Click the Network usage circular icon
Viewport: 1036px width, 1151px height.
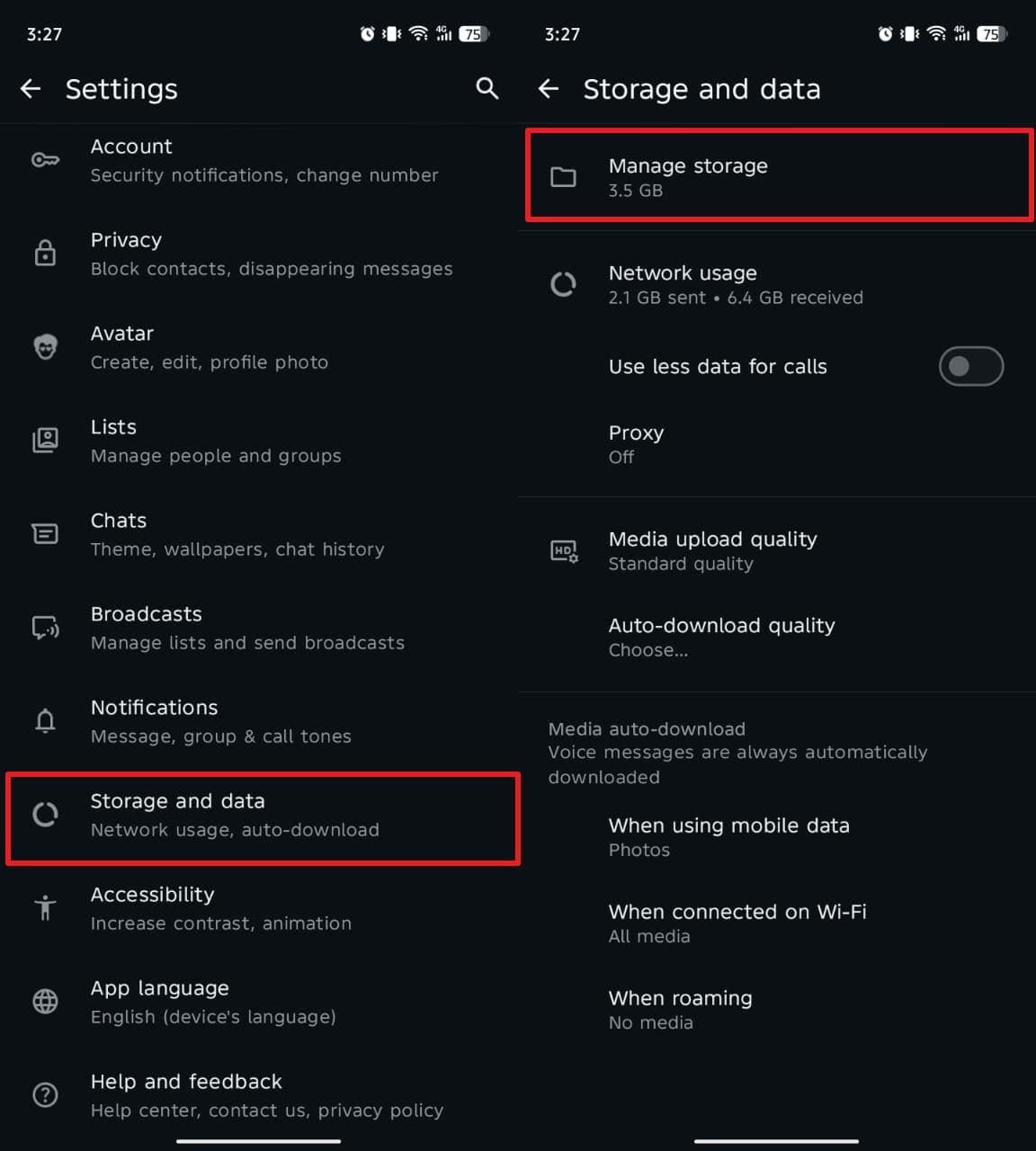564,284
